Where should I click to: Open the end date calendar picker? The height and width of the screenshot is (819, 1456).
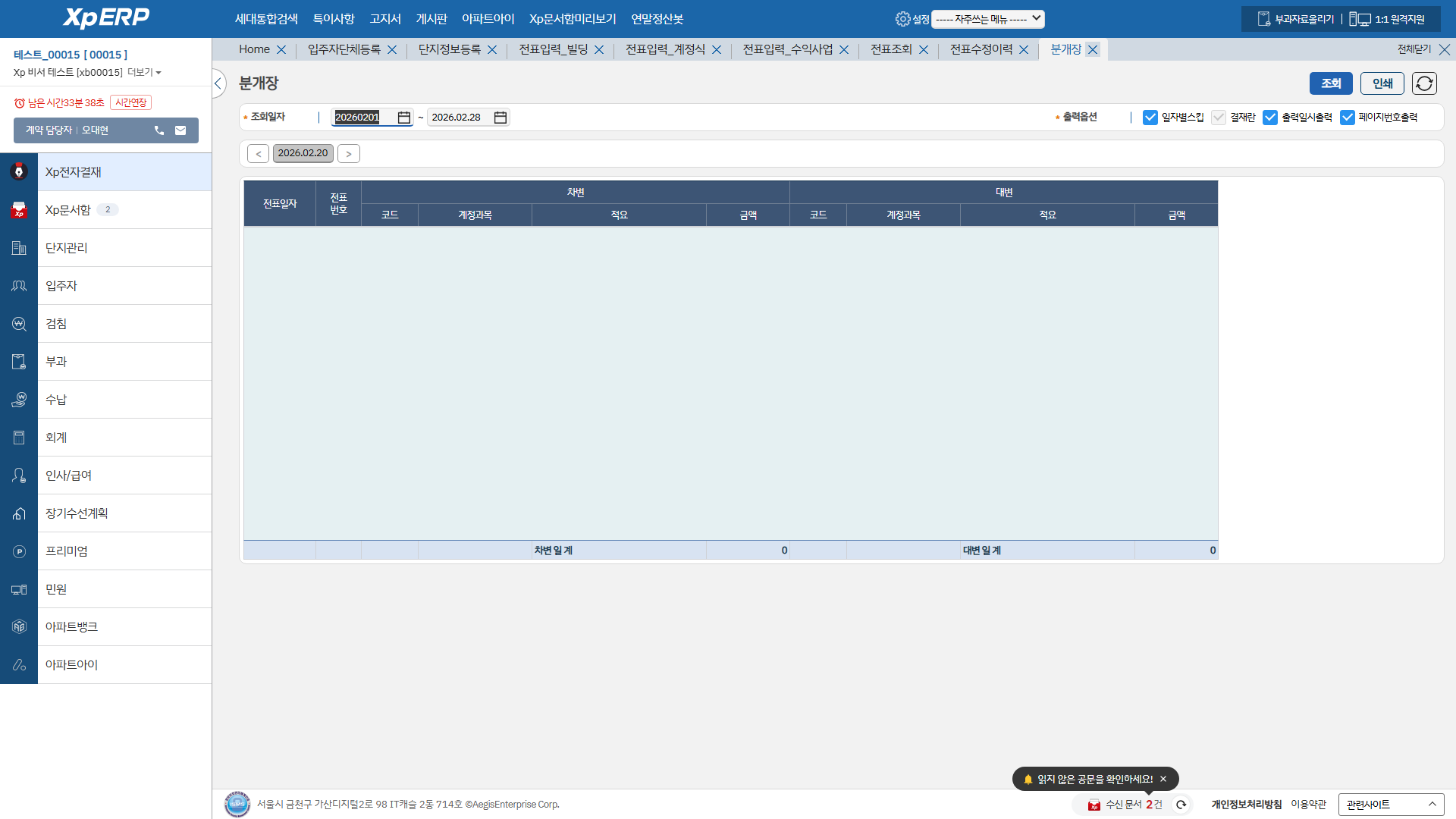500,118
